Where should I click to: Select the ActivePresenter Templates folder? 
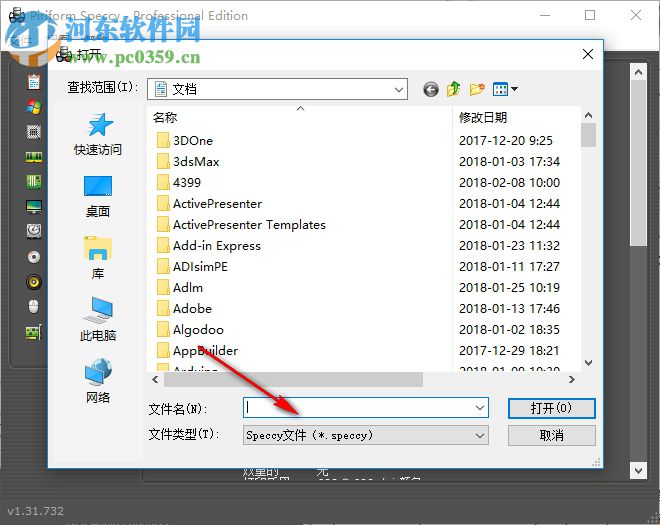241,225
